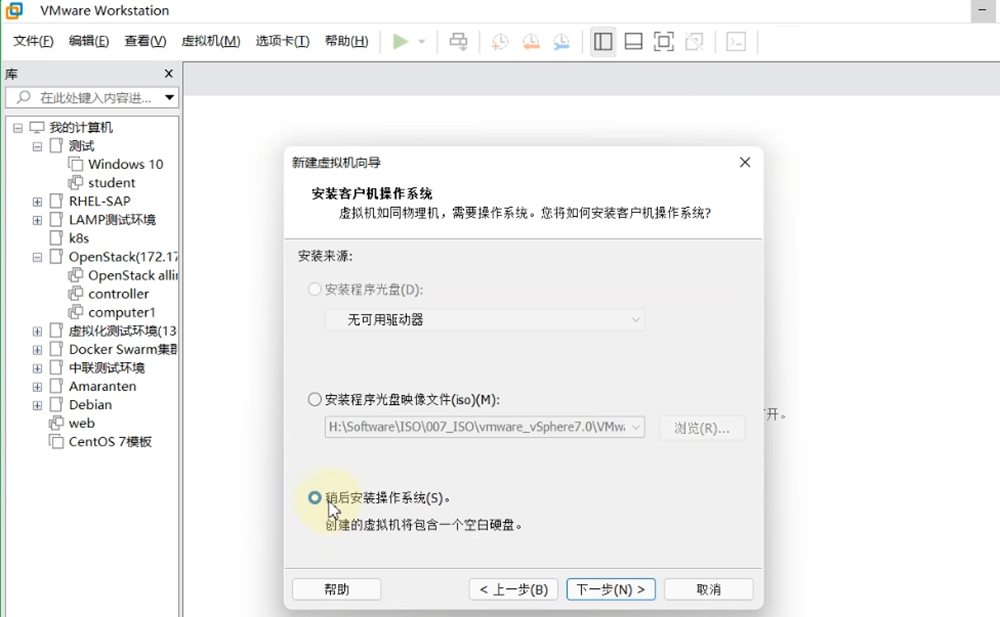
Task: Proceed with 下一步(N) button
Action: [x=611, y=590]
